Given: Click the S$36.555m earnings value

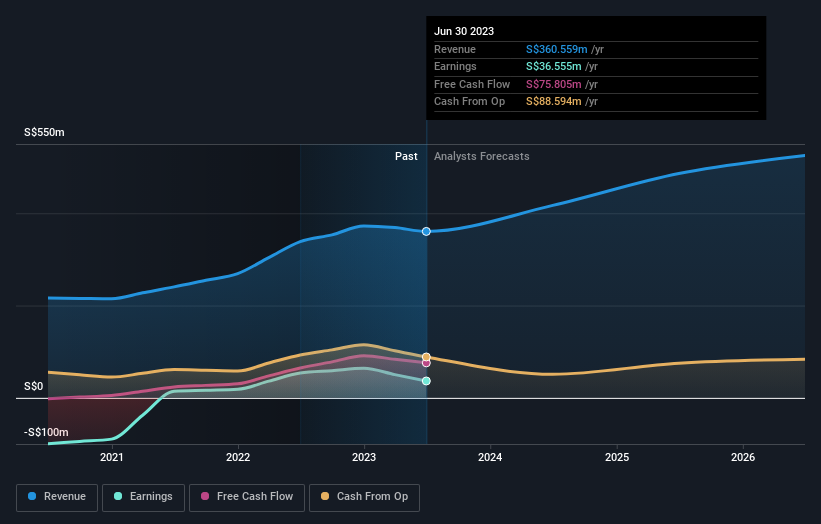Looking at the screenshot, I should (553, 66).
